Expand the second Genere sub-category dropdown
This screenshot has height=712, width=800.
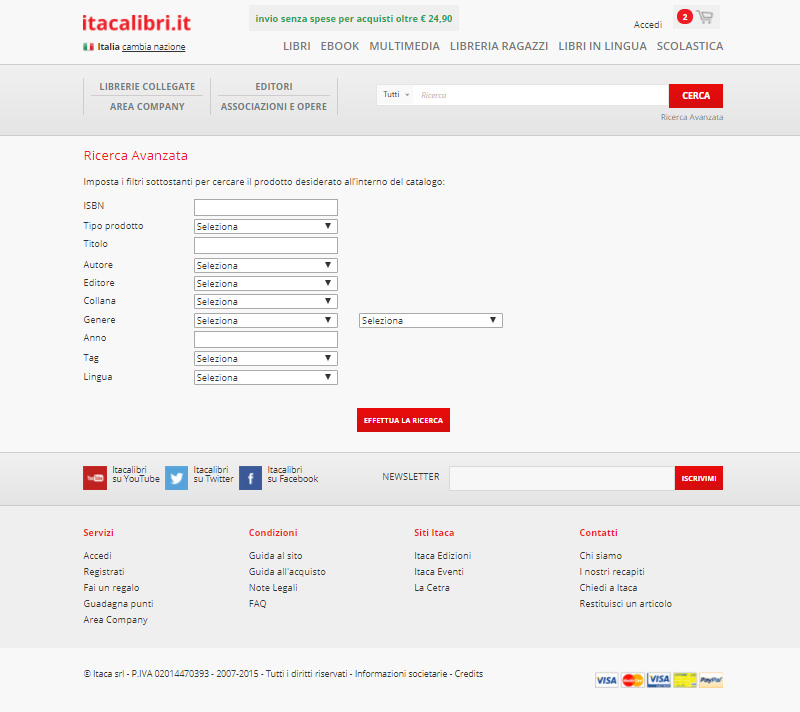pyautogui.click(x=431, y=320)
